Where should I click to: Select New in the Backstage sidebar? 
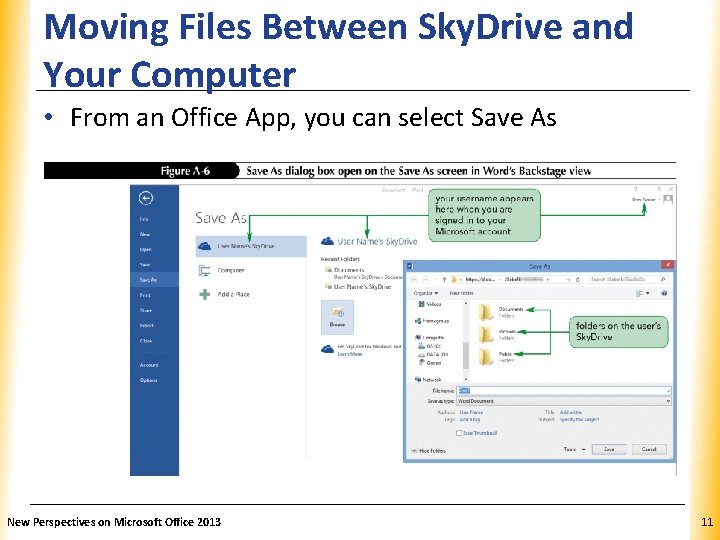click(145, 234)
